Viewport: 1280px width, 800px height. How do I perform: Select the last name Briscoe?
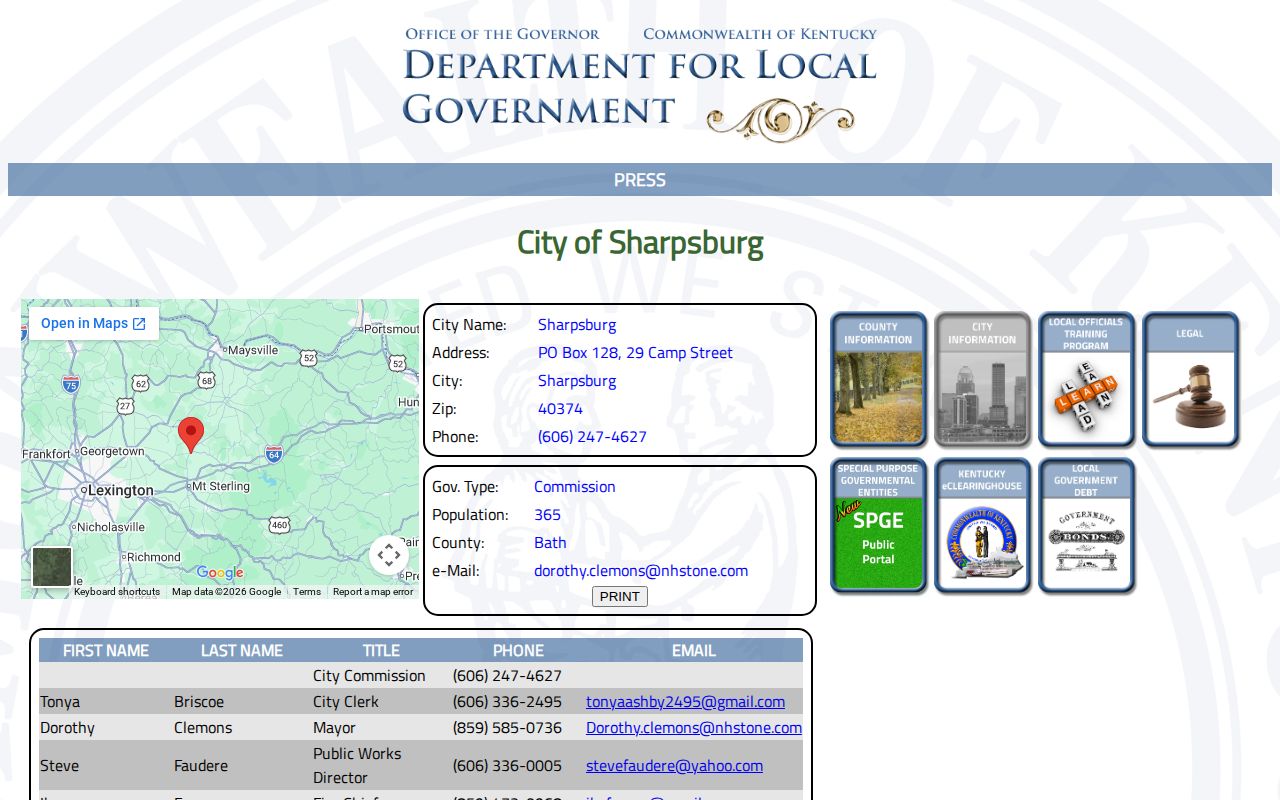click(x=199, y=702)
